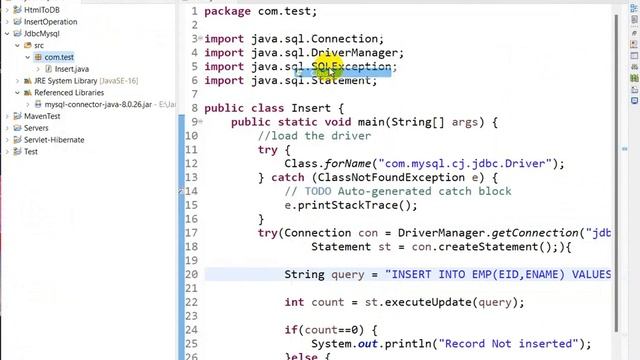The image size is (640, 360).
Task: Click class name 'Insert' on line 8
Action: [311, 108]
